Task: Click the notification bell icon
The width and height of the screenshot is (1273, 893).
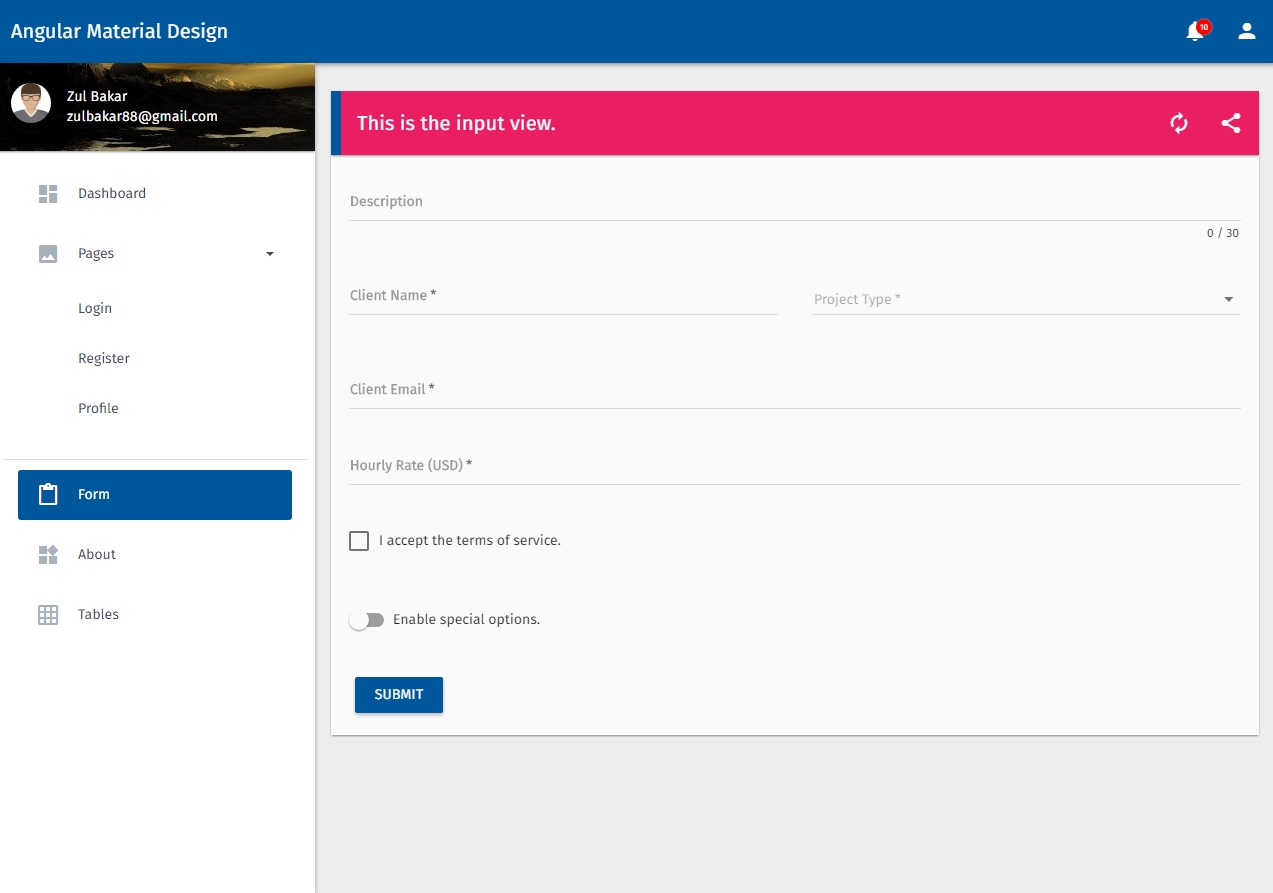Action: [1195, 30]
